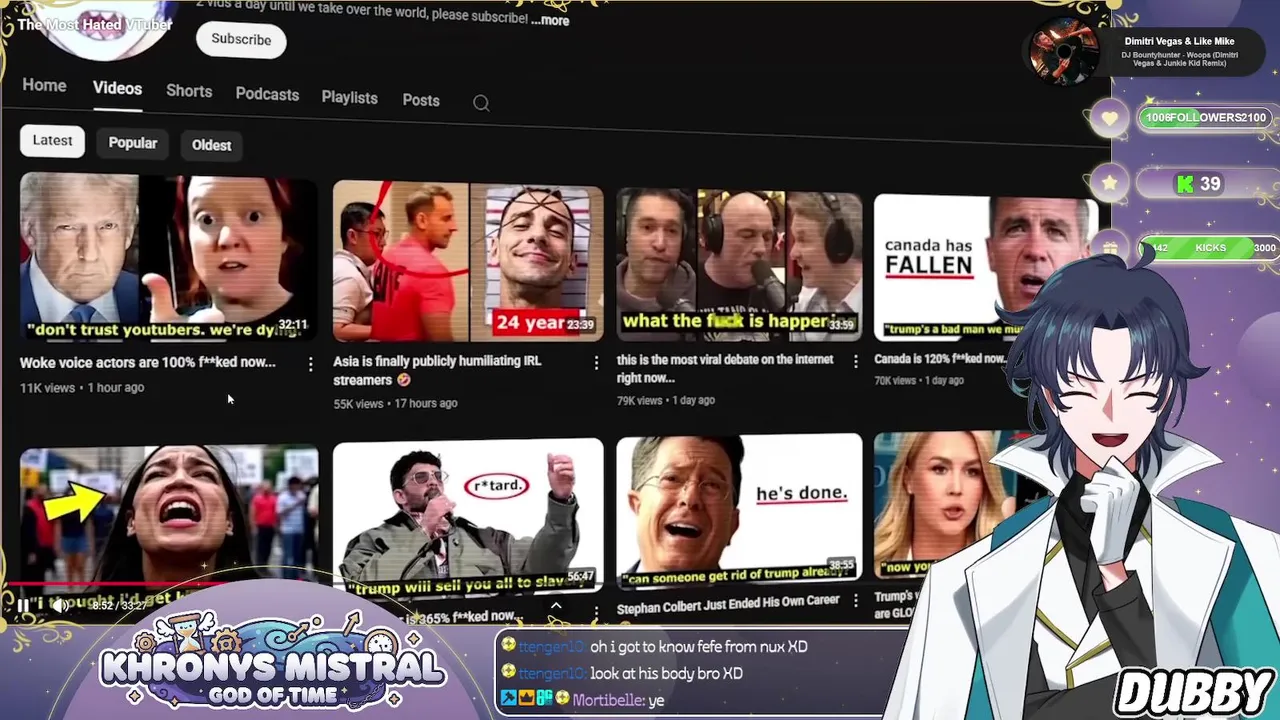Click the now-playing album art disc
This screenshot has width=1280, height=720.
[x=1066, y=49]
